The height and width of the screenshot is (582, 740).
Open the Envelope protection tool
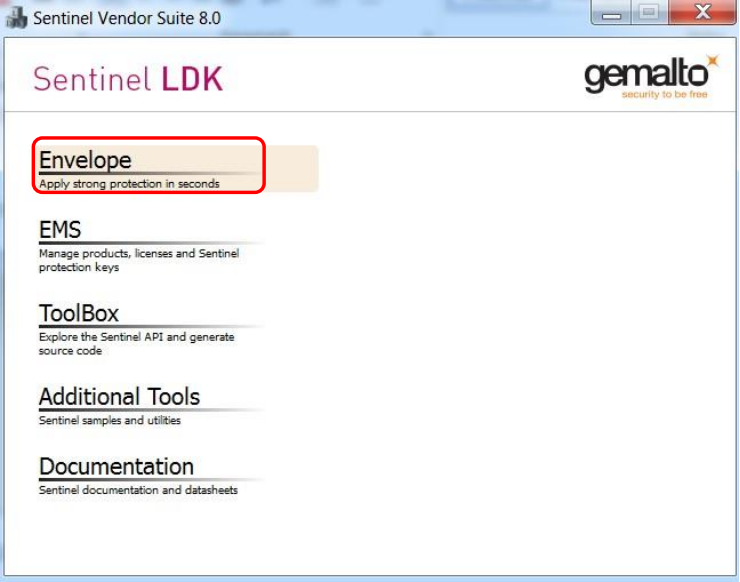coord(85,160)
